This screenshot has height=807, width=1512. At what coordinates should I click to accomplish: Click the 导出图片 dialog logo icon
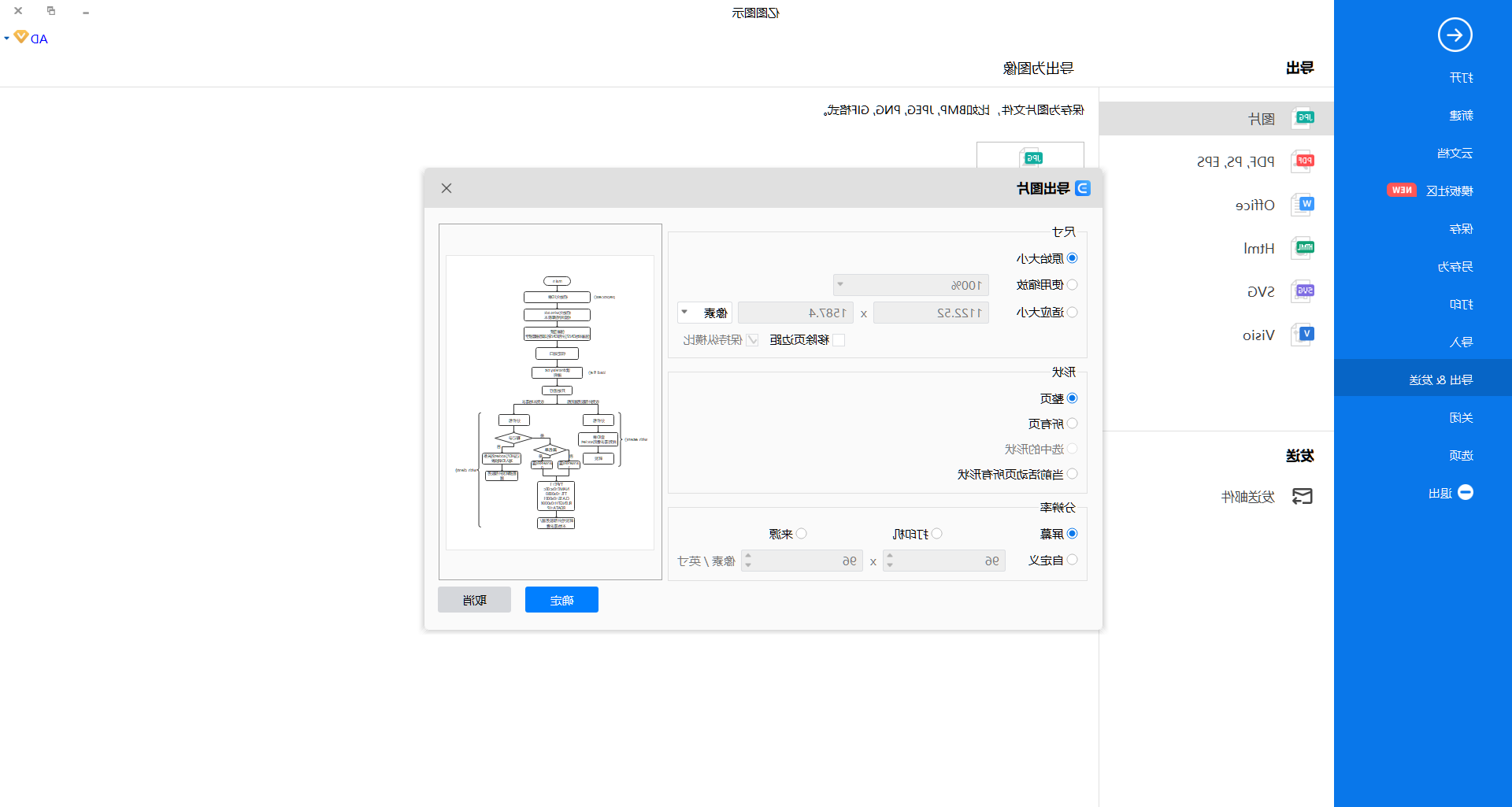tap(1083, 188)
